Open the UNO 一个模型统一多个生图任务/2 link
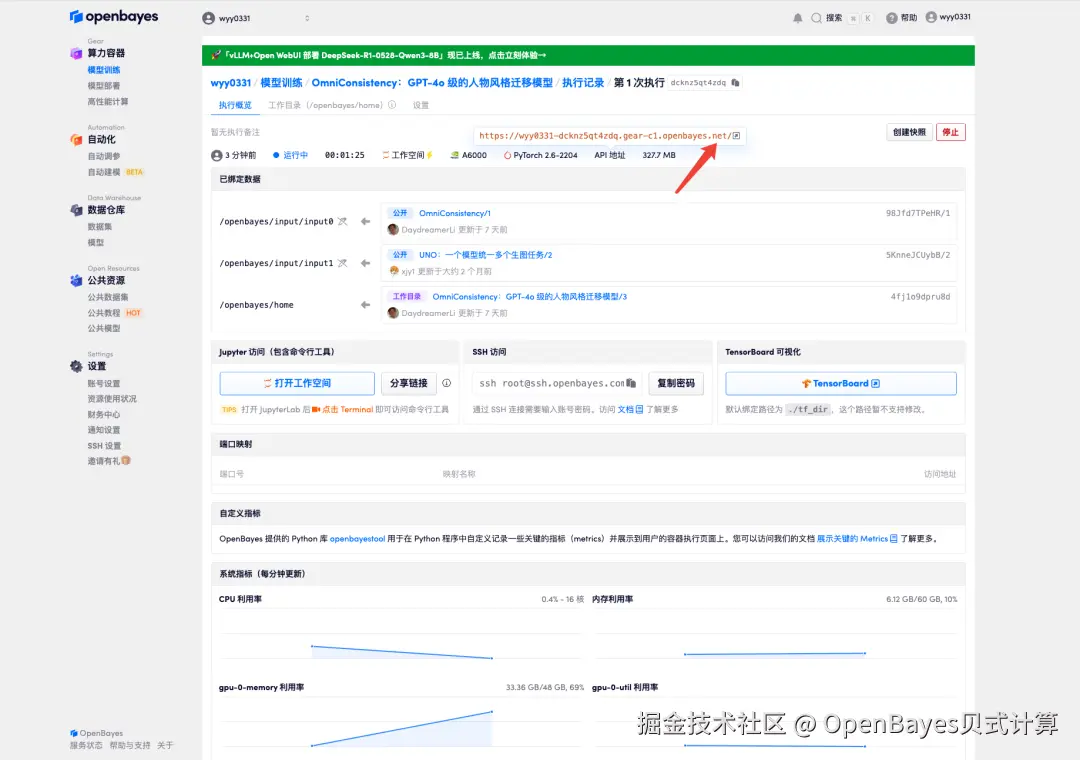 (486, 255)
